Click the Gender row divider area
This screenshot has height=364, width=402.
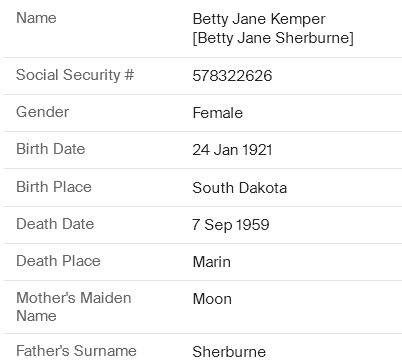(x=203, y=113)
